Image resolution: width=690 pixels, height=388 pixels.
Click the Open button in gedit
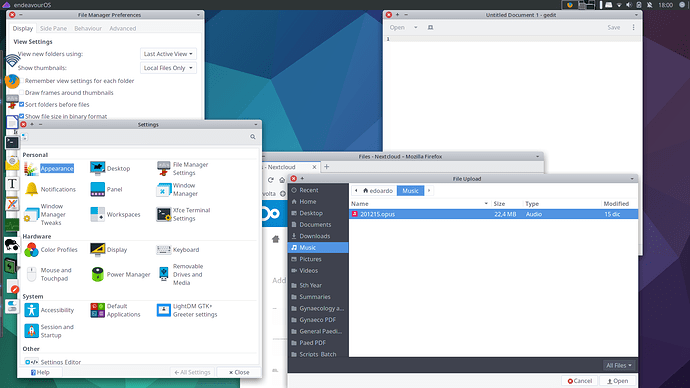pos(397,27)
